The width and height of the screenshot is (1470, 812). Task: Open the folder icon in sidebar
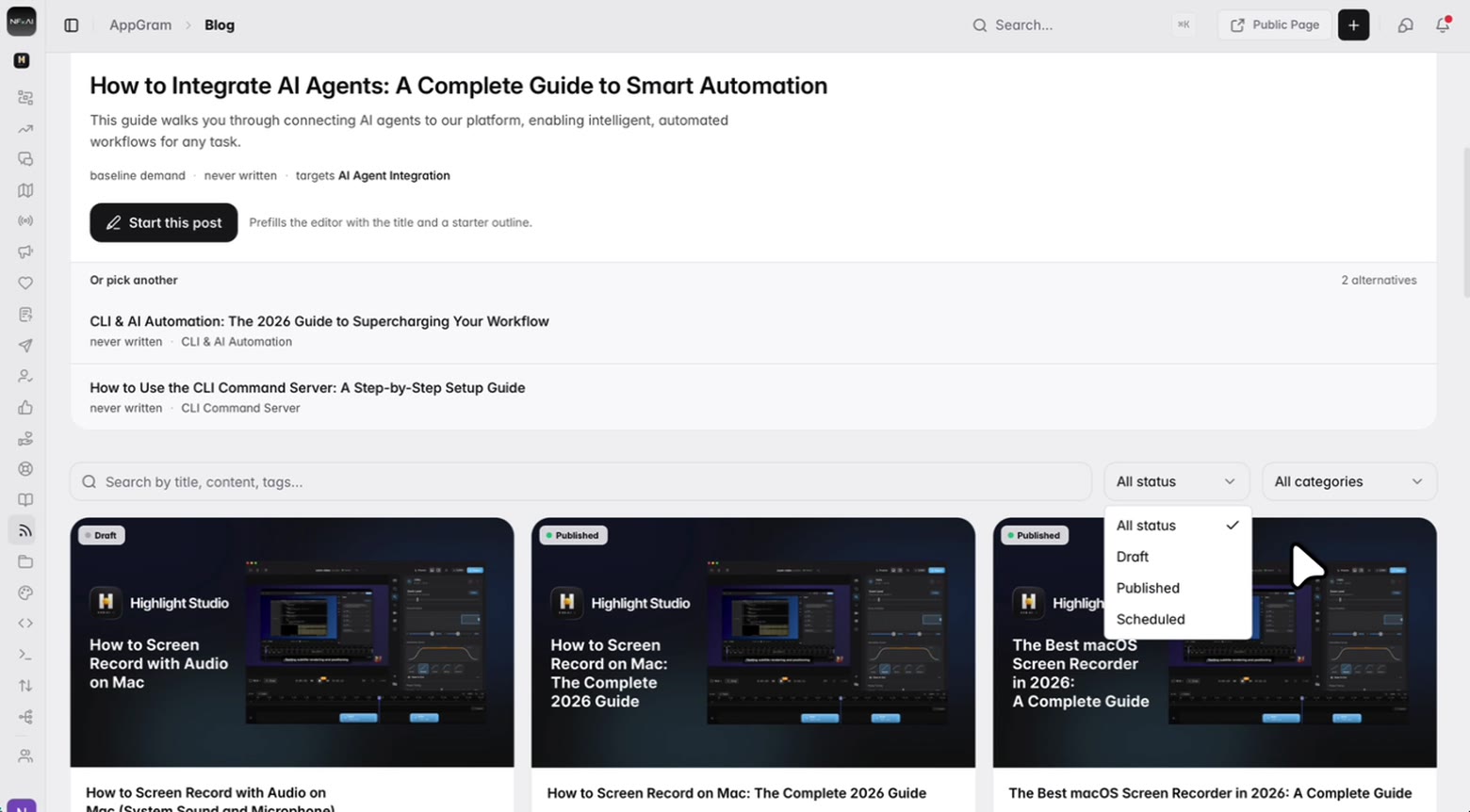pyautogui.click(x=25, y=561)
